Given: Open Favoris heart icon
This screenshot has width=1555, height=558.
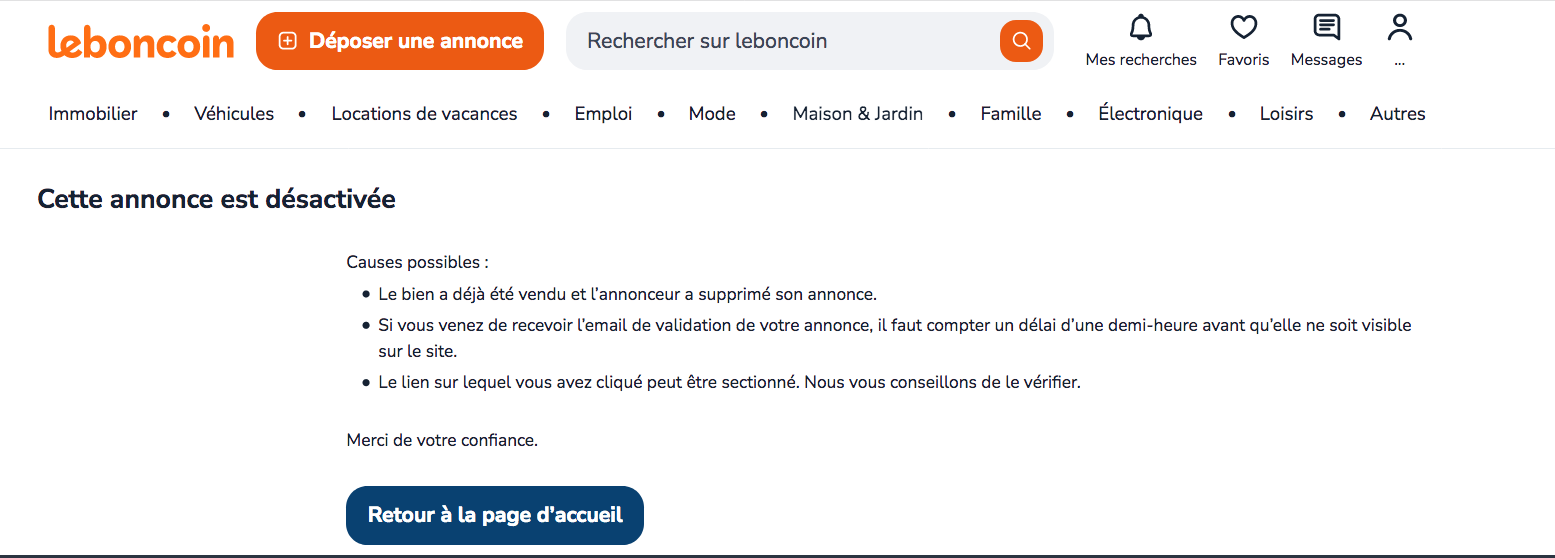Looking at the screenshot, I should (x=1243, y=27).
